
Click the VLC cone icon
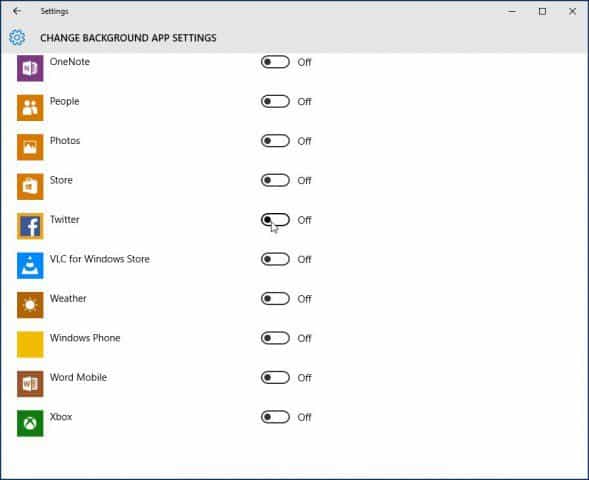click(30, 266)
